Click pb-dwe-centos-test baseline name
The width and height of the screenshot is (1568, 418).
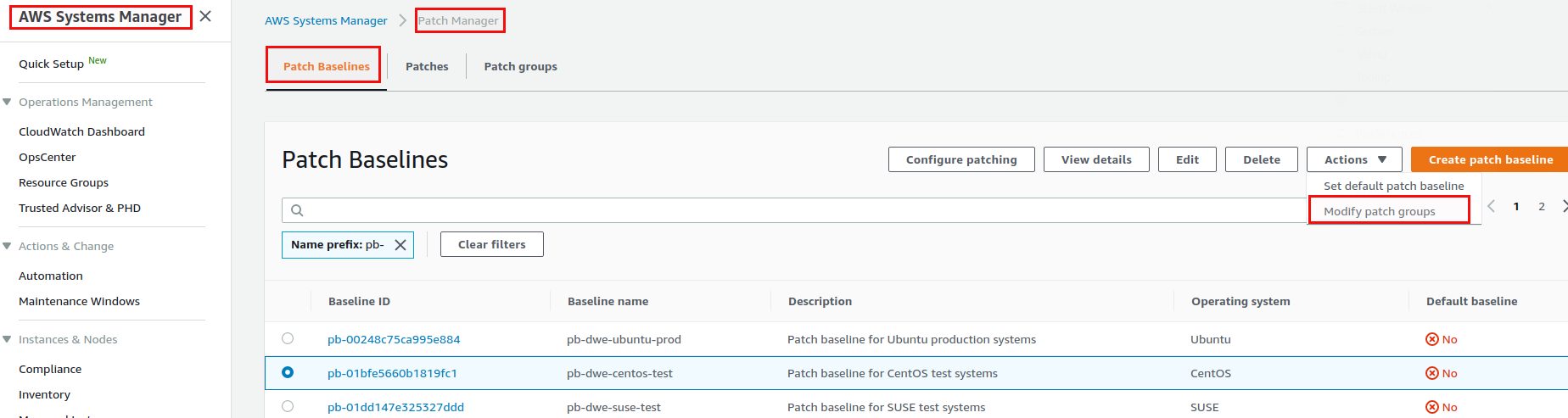[619, 373]
